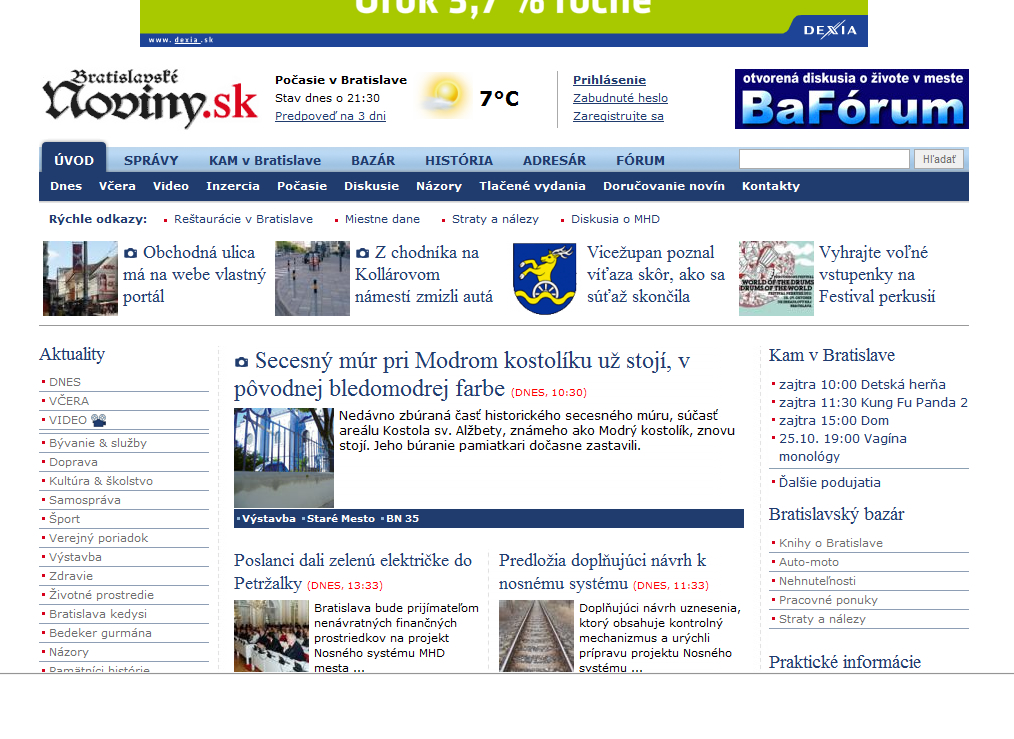The image size is (1014, 739).
Task: Open Kultúra & školstvo category
Action: tap(101, 481)
